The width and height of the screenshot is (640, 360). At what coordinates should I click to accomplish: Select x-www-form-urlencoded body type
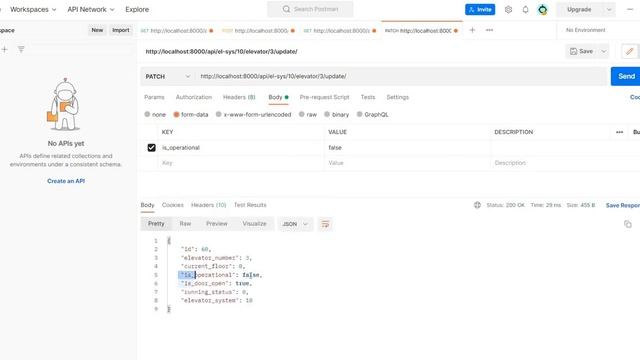tap(219, 114)
